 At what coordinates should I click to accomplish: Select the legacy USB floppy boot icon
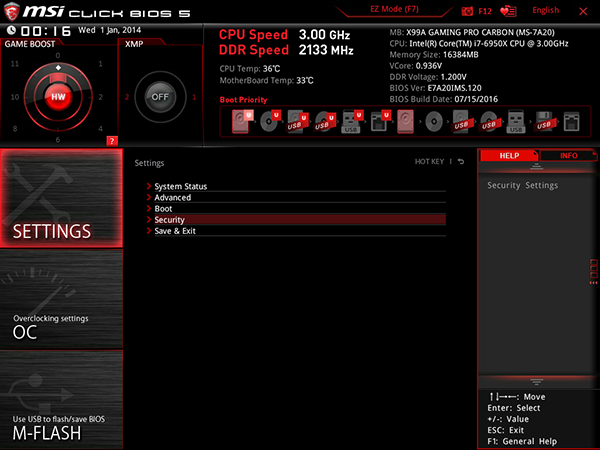coord(544,122)
